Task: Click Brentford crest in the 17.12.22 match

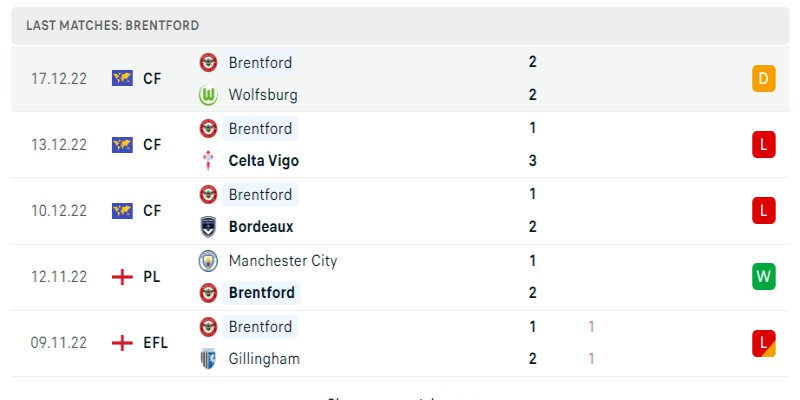Action: pos(208,62)
